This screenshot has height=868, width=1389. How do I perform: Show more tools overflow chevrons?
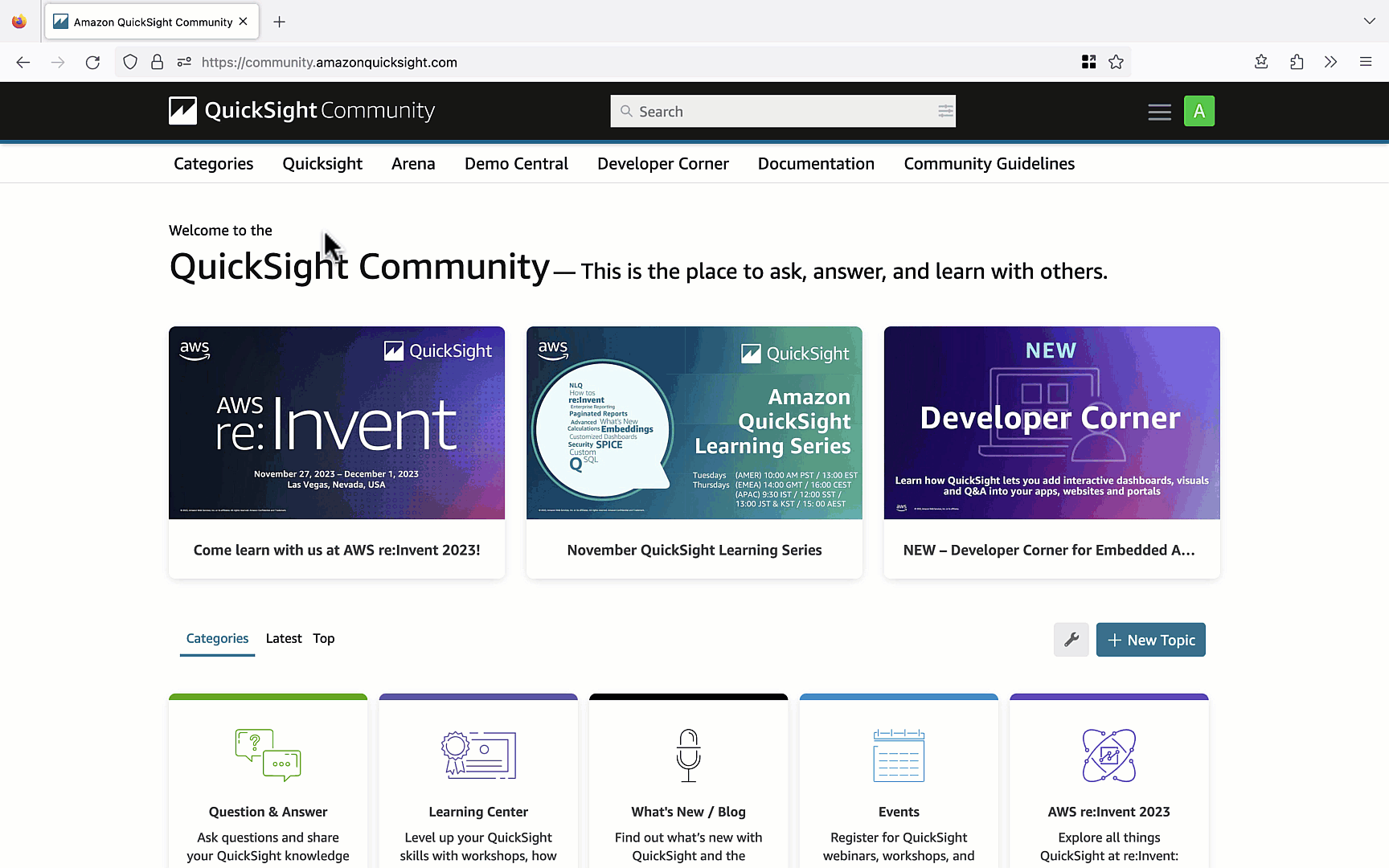coord(1331,62)
